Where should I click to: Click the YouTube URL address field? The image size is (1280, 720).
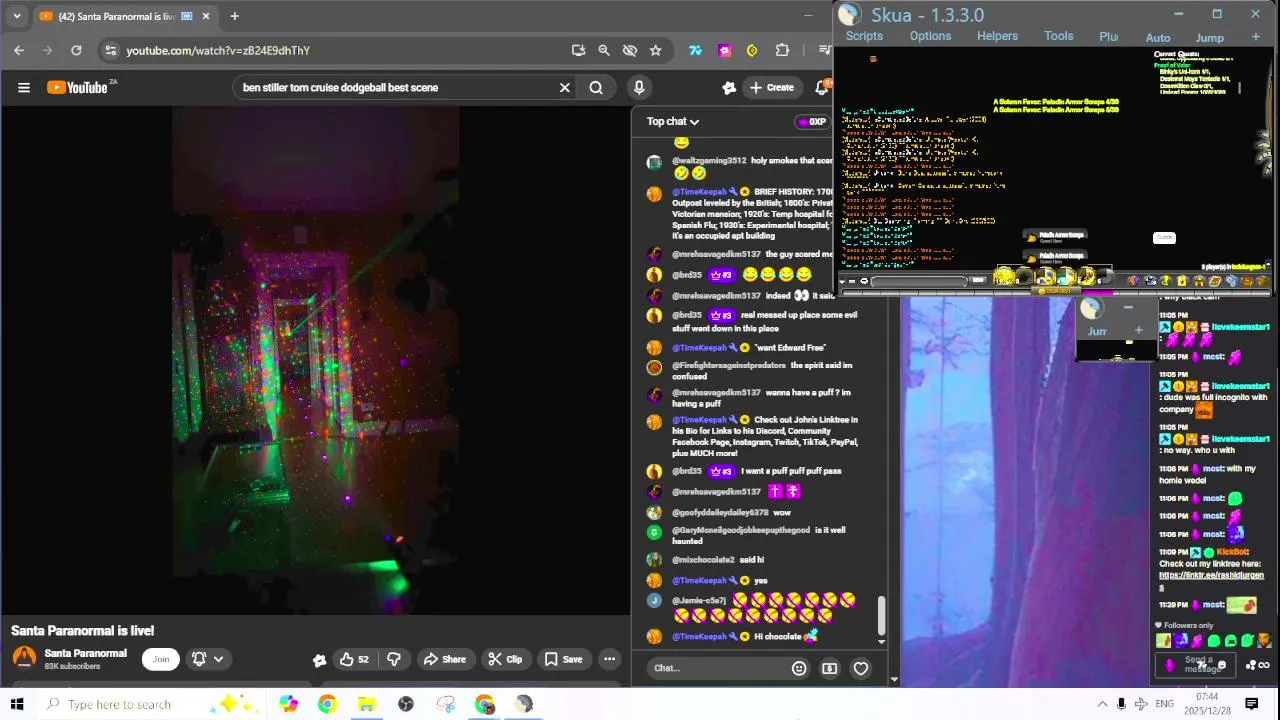point(340,50)
